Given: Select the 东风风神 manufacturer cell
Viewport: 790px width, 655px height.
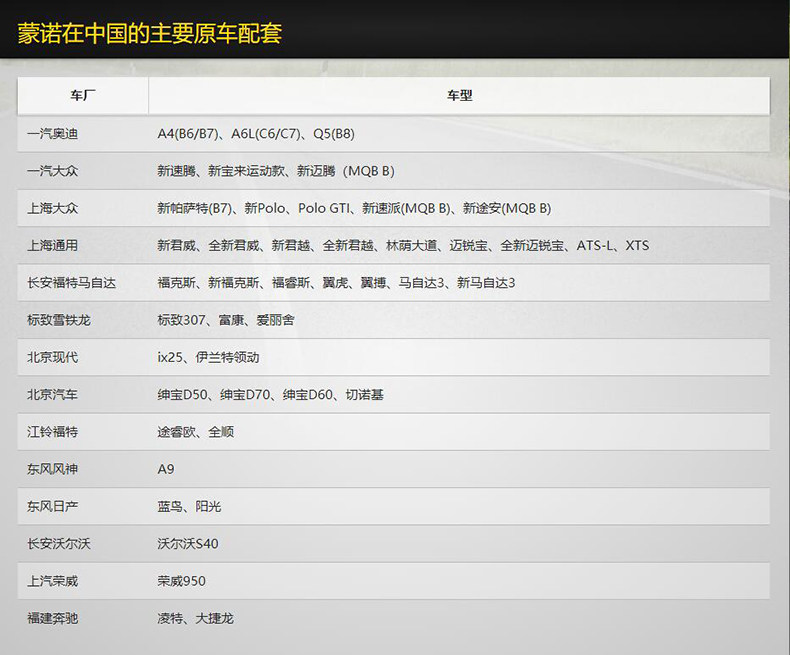Looking at the screenshot, I should tap(83, 470).
